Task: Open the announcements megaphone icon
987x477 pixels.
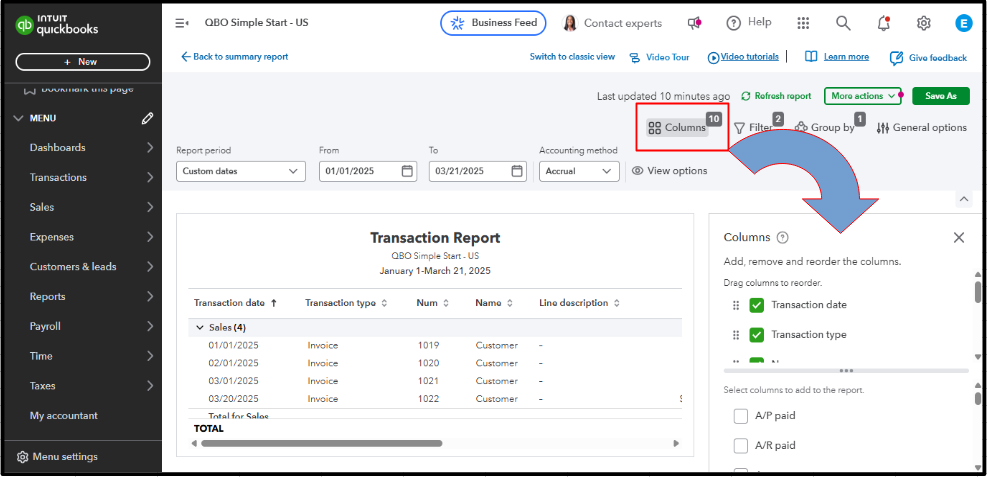Action: 694,23
